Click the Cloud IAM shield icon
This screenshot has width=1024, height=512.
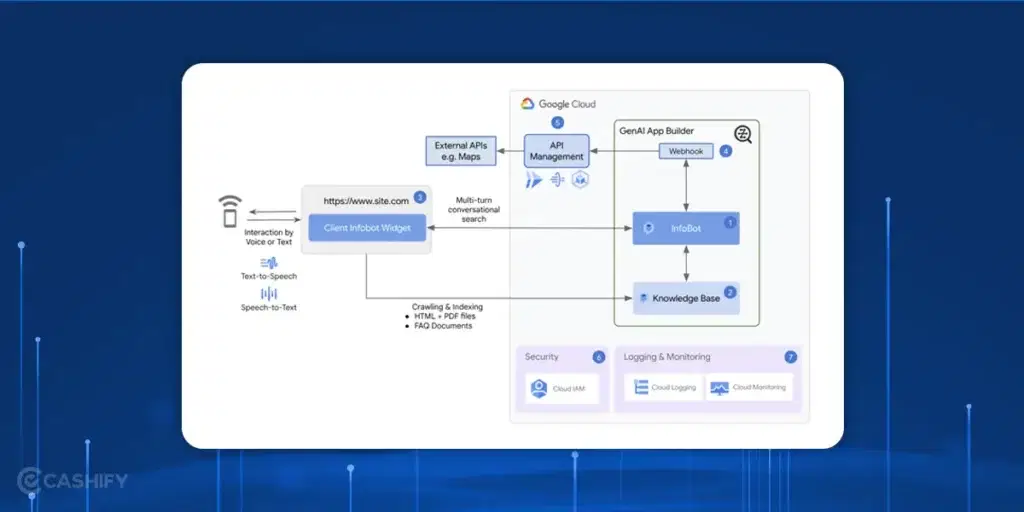click(539, 389)
